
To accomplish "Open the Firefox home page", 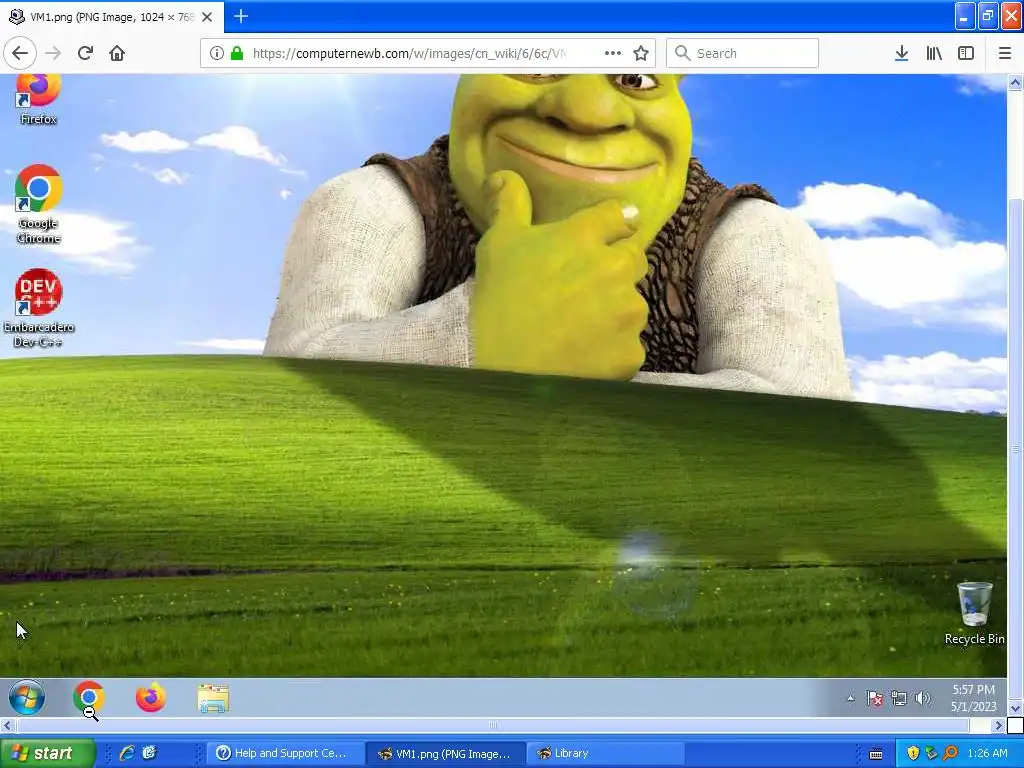I will 117,53.
